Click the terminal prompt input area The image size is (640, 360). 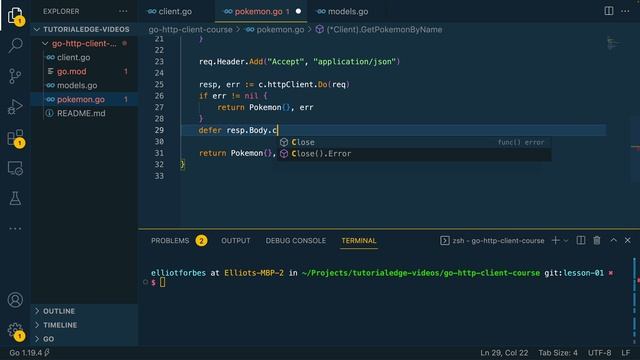162,282
